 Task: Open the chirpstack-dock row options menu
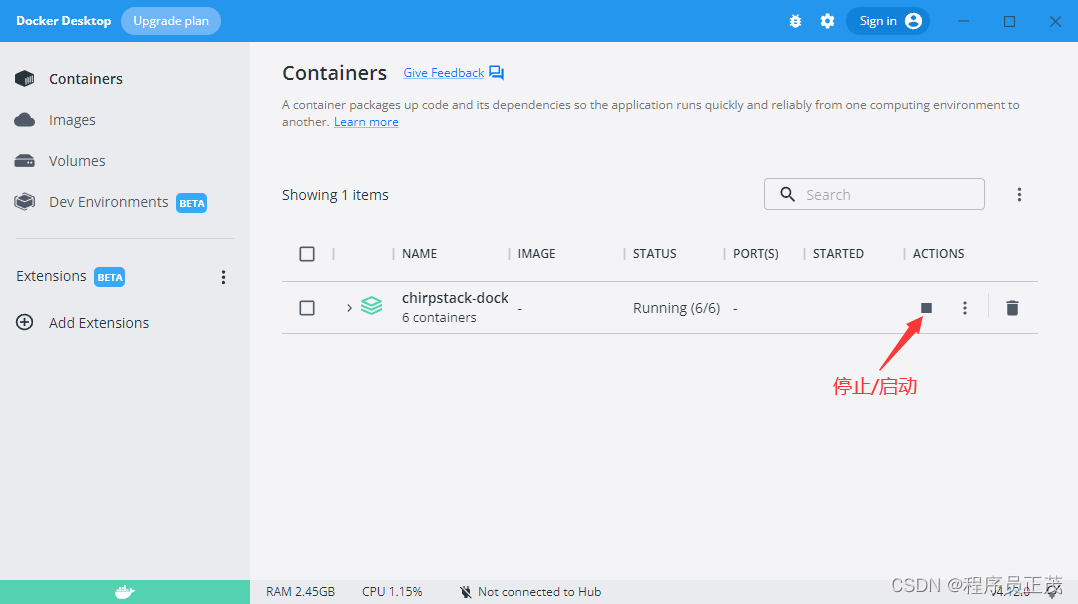coord(964,308)
